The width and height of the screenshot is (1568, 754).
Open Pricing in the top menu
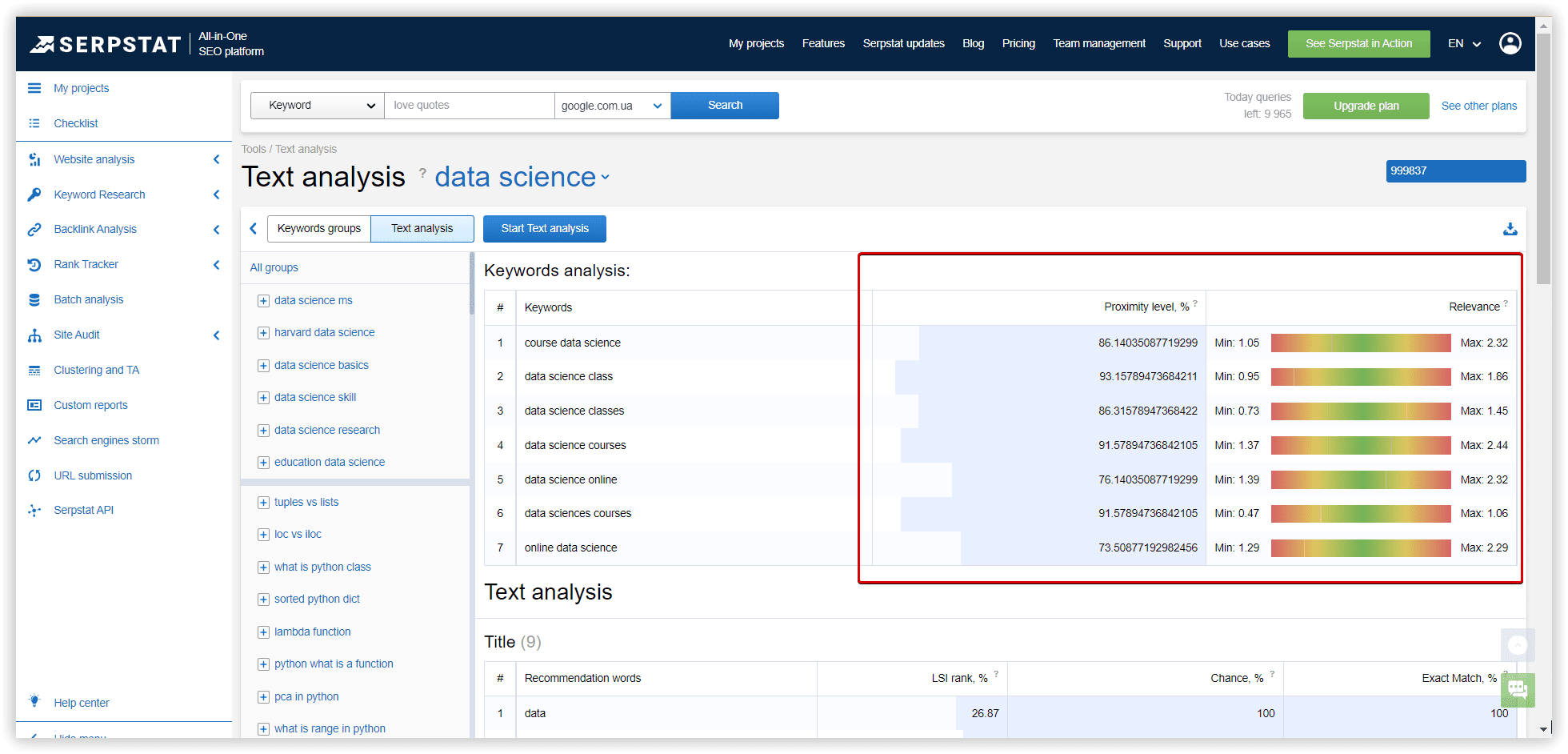(x=1018, y=43)
